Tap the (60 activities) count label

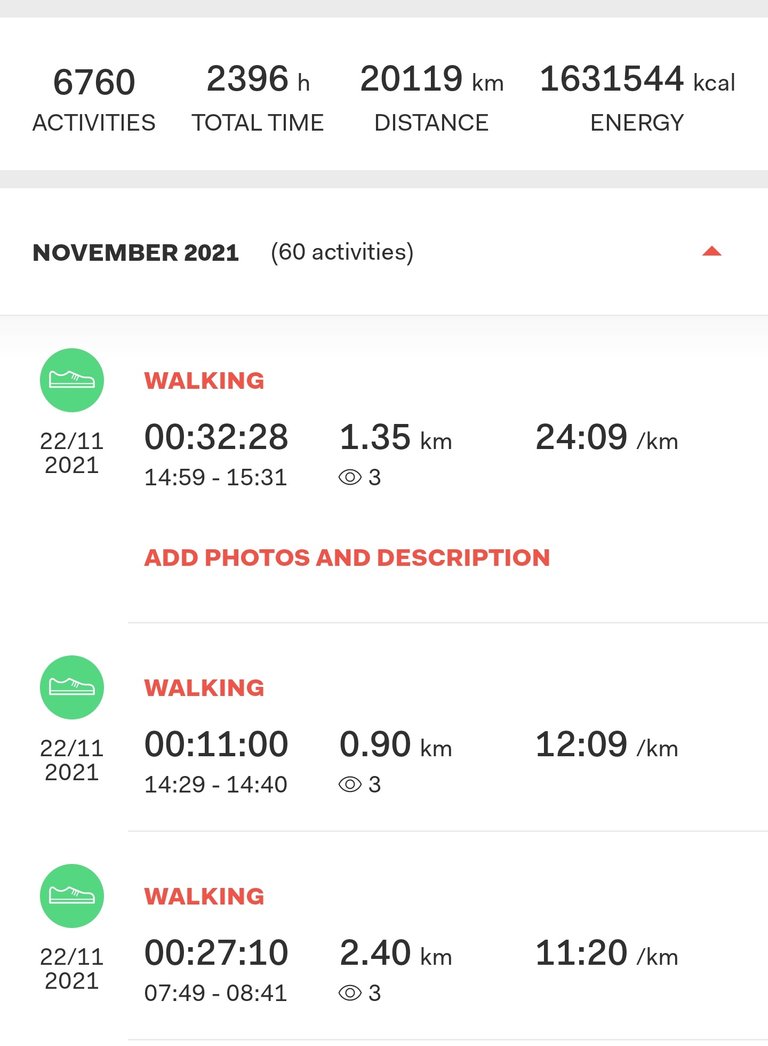[x=342, y=252]
